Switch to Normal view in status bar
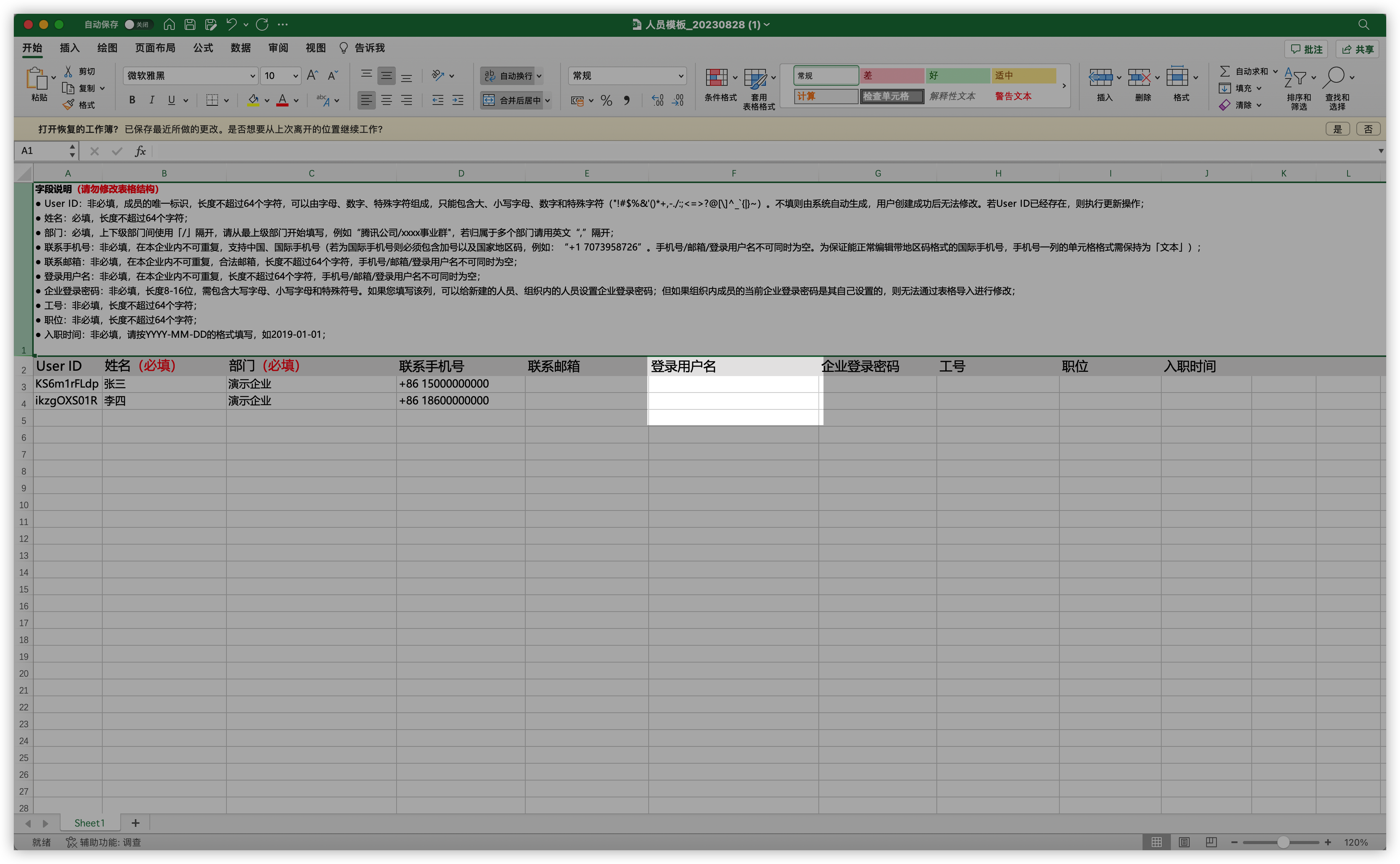The image size is (1400, 864). (x=1156, y=842)
